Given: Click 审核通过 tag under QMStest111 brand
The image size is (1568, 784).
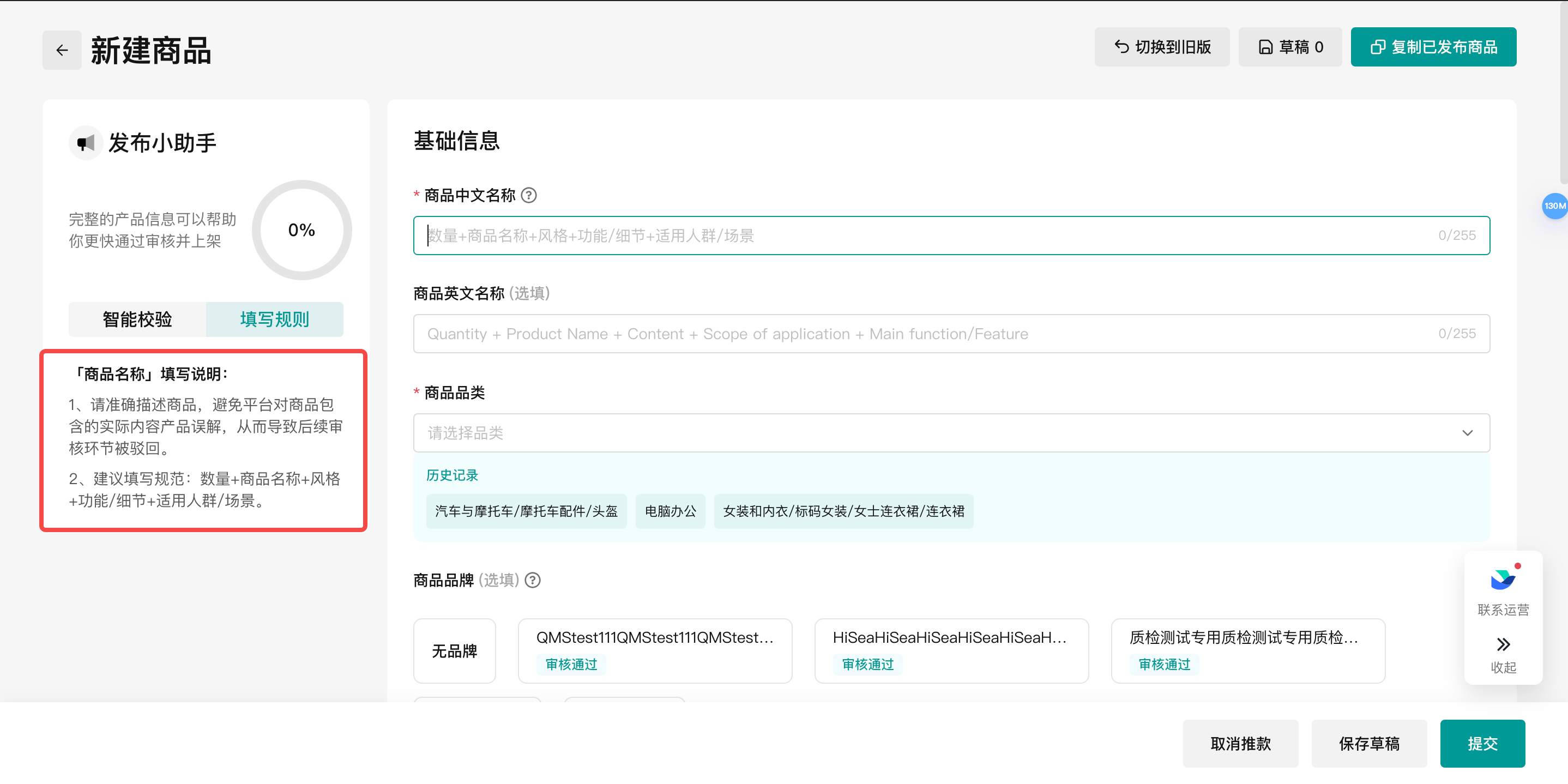Looking at the screenshot, I should coord(571,664).
